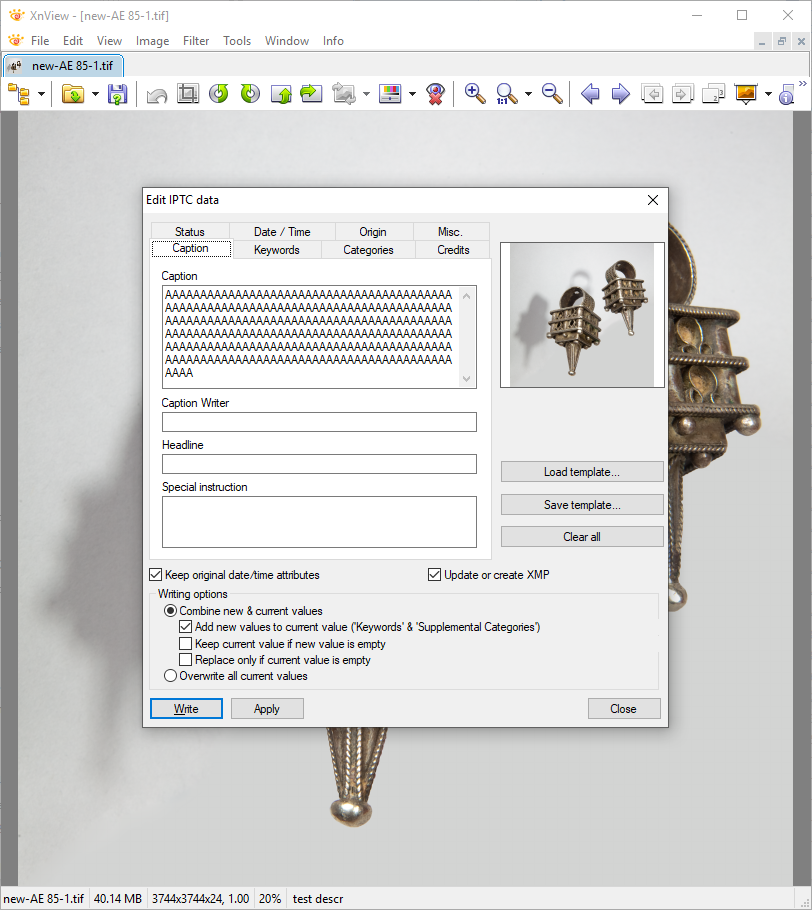Image resolution: width=812 pixels, height=910 pixels.
Task: Switch to the Status tab
Action: (190, 232)
